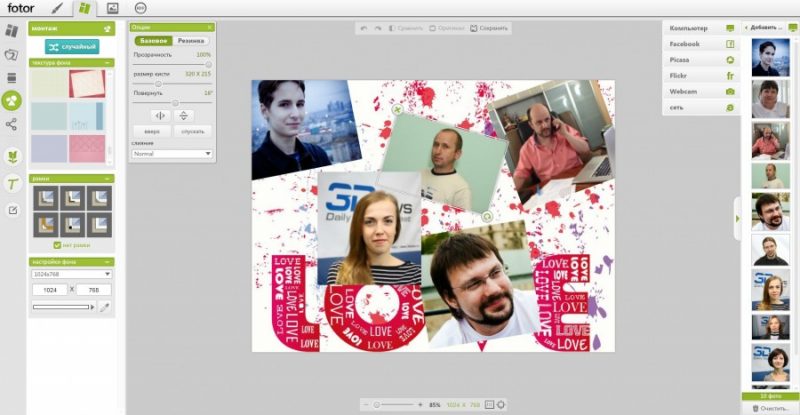Screen dimensions: 800x415
Task: Click the Опускать send backward button
Action: 193,131
